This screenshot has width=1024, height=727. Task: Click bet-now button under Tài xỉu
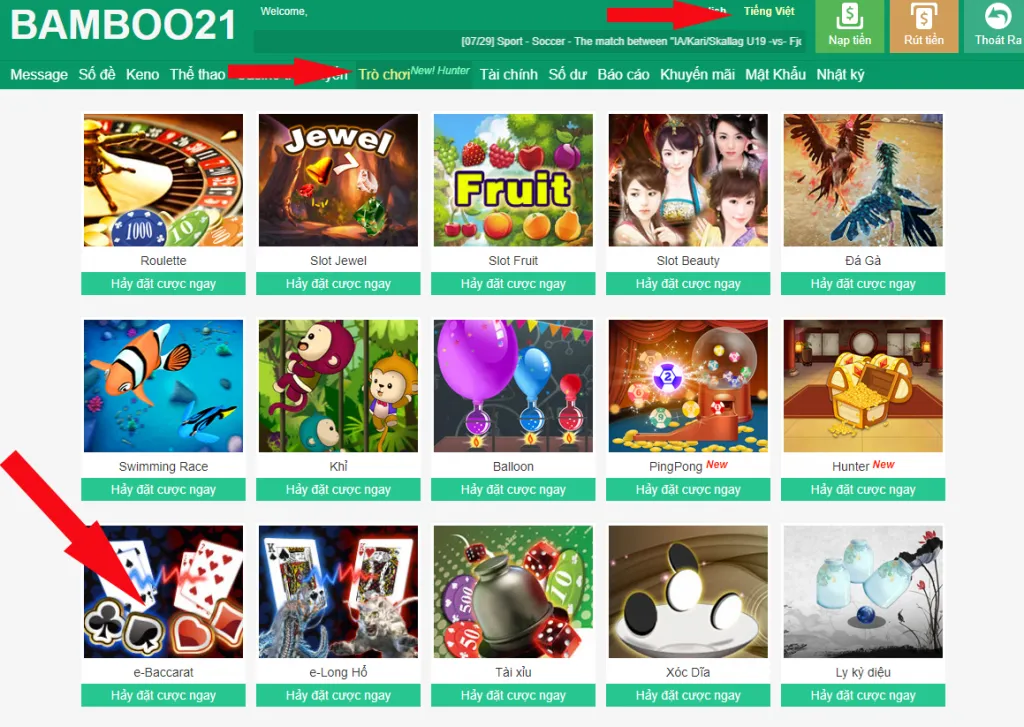click(513, 695)
